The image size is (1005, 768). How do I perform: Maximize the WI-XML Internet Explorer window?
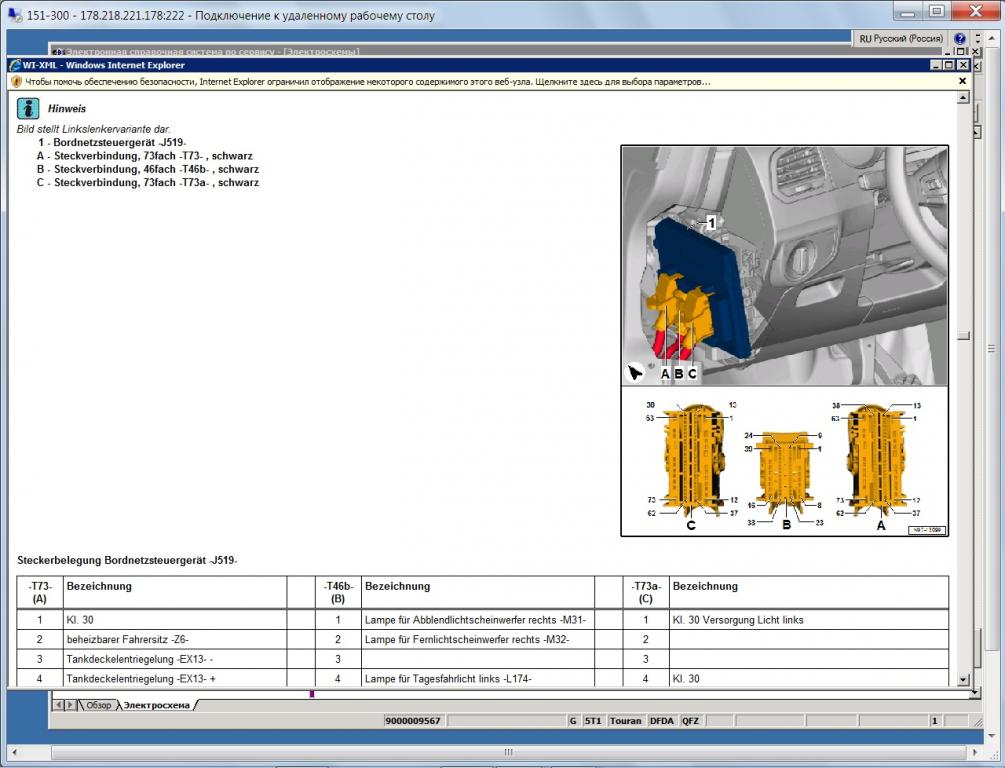click(x=949, y=65)
